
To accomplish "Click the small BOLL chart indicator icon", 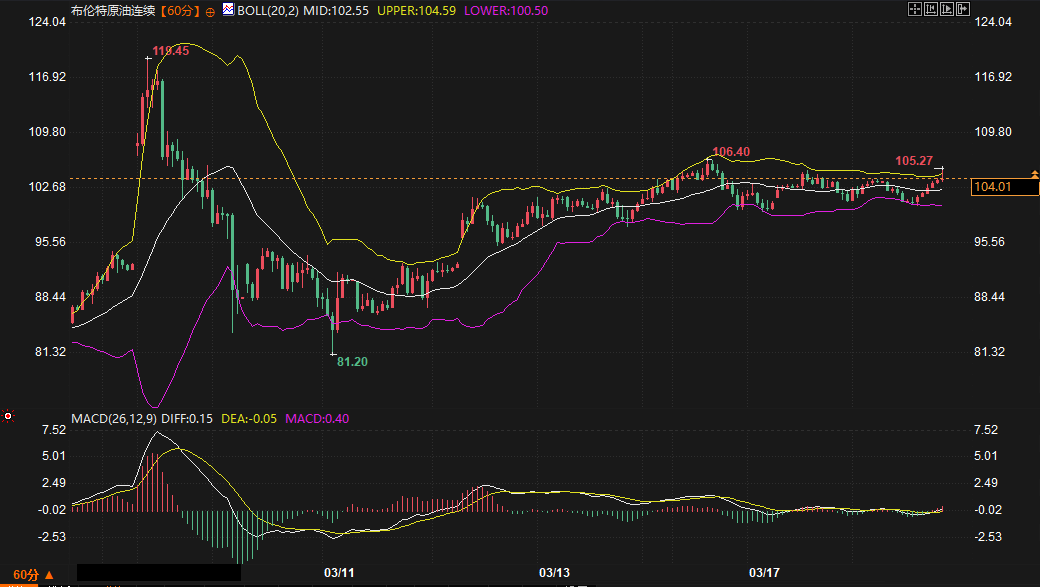I will 228,9.
